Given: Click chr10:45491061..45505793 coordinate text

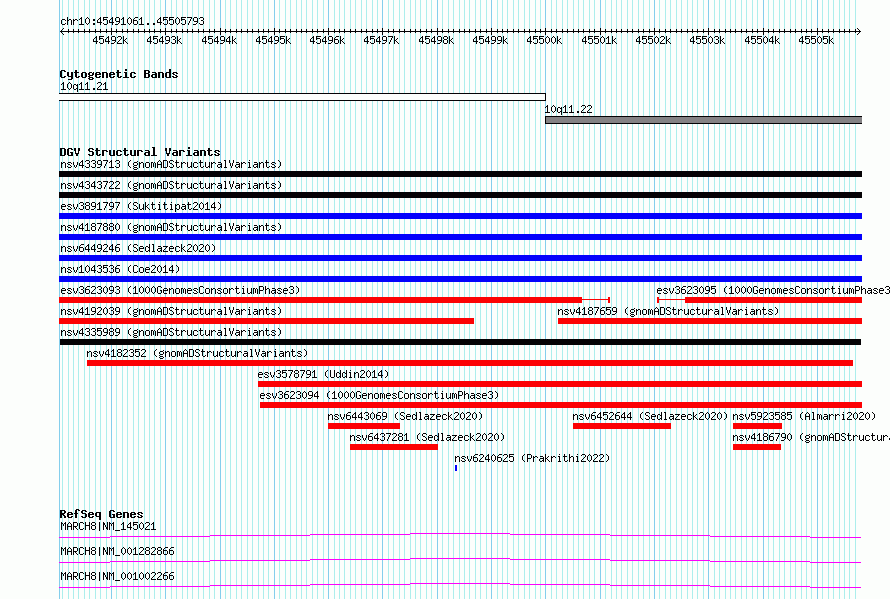Looking at the screenshot, I should [x=132, y=22].
